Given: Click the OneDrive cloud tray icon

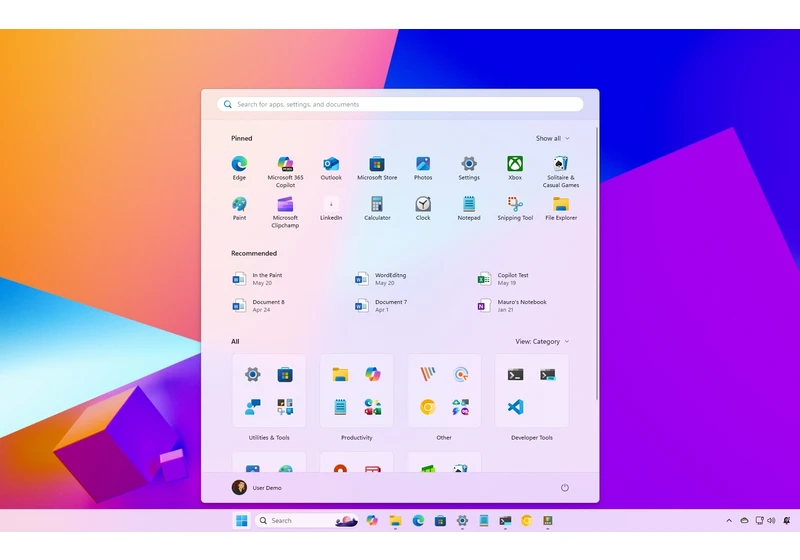Looking at the screenshot, I should tap(744, 521).
